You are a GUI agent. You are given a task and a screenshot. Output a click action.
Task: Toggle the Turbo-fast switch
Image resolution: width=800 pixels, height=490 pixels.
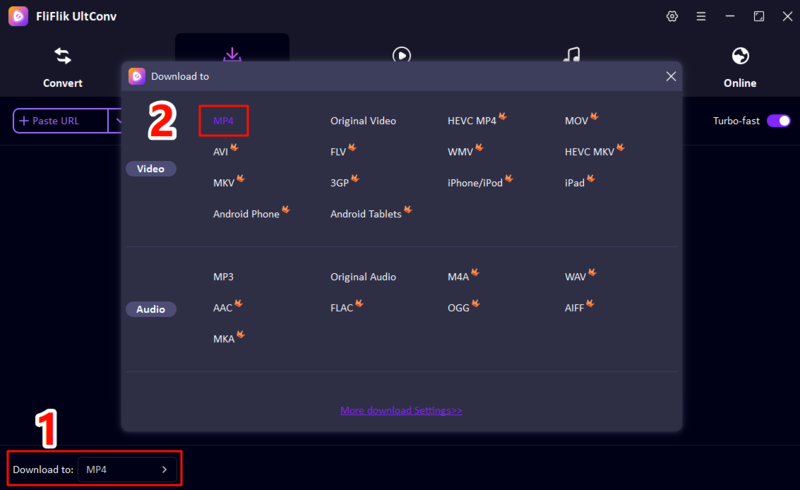pos(779,121)
